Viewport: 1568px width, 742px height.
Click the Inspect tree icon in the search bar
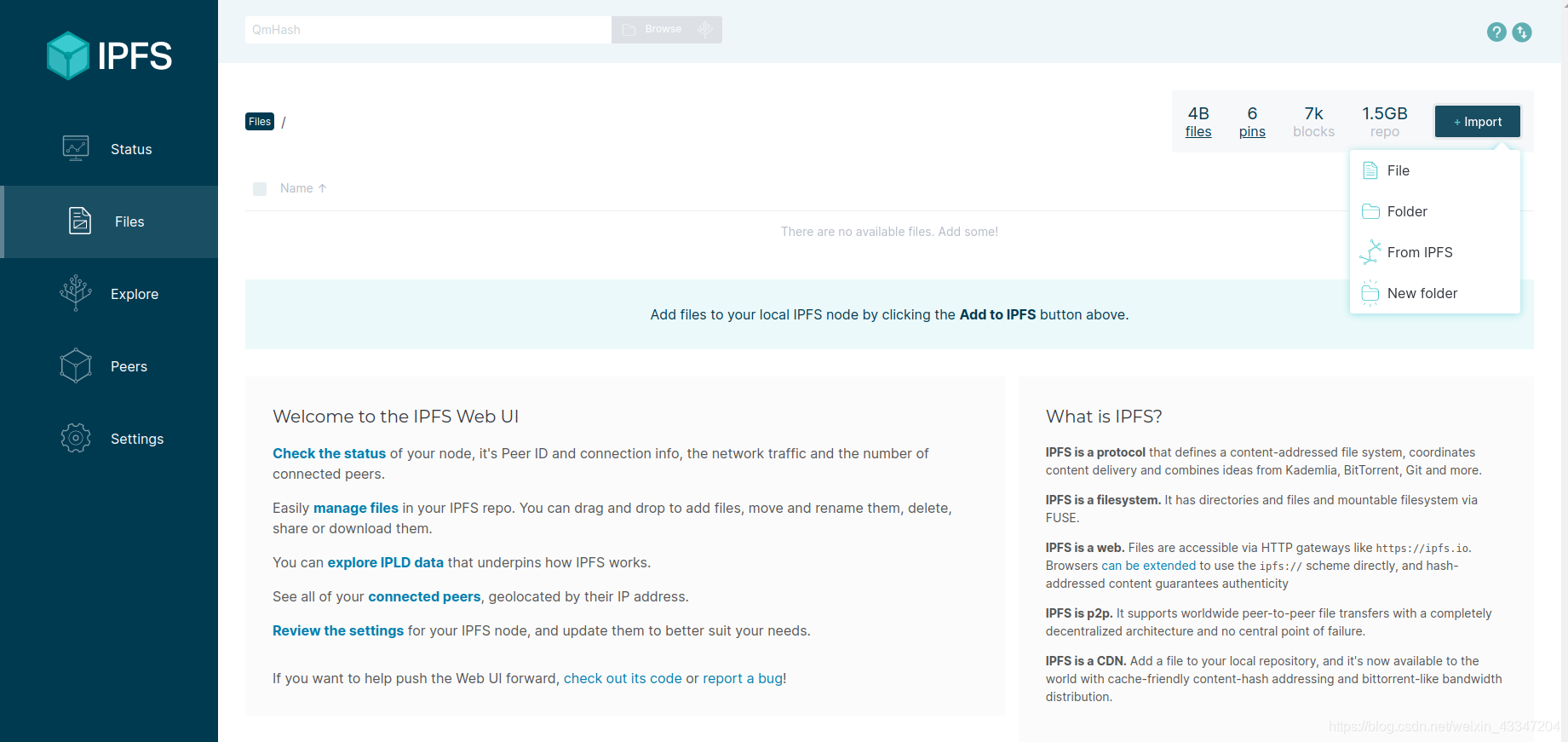(705, 29)
